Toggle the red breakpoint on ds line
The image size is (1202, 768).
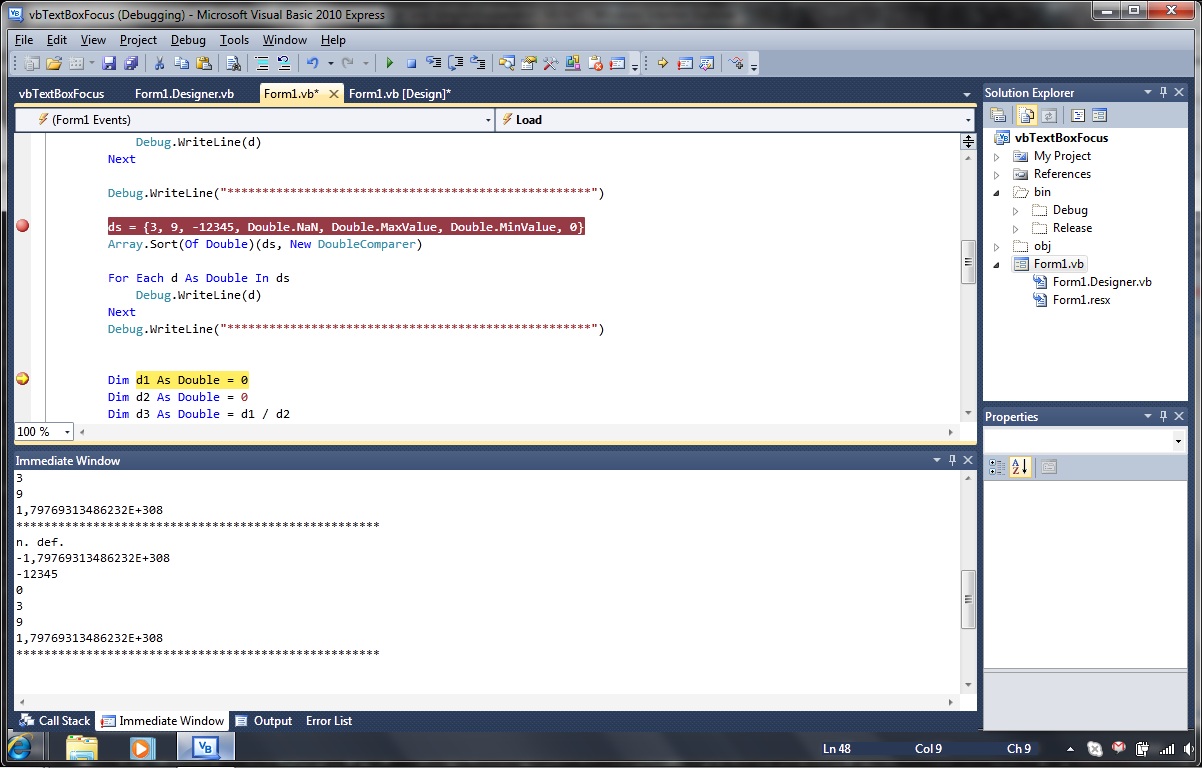click(22, 226)
